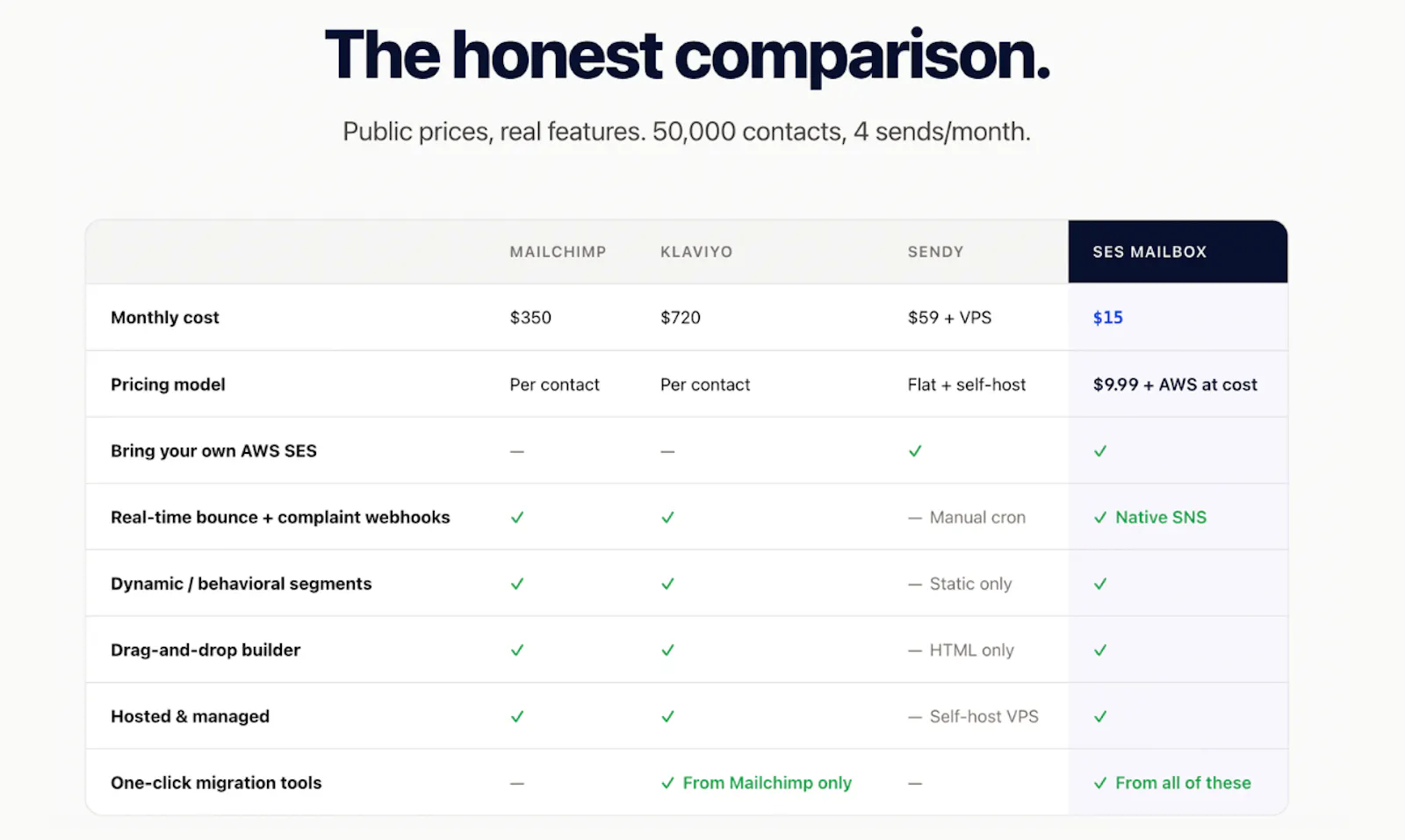This screenshot has height=840, width=1405.
Task: Click SES Mailbox checkmark for Hosted & managed
Action: 1100,716
